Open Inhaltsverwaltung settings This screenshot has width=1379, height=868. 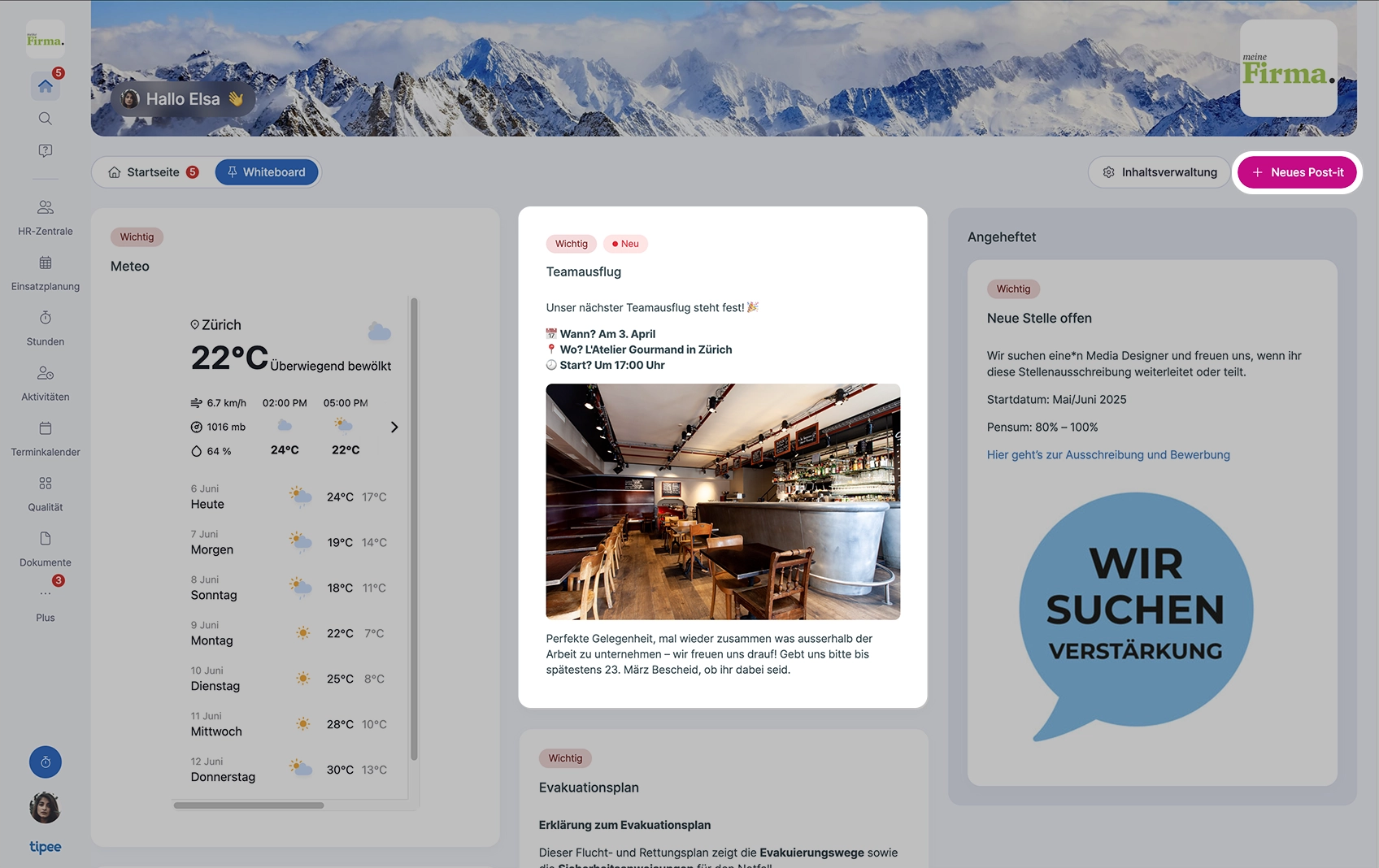(x=1159, y=172)
